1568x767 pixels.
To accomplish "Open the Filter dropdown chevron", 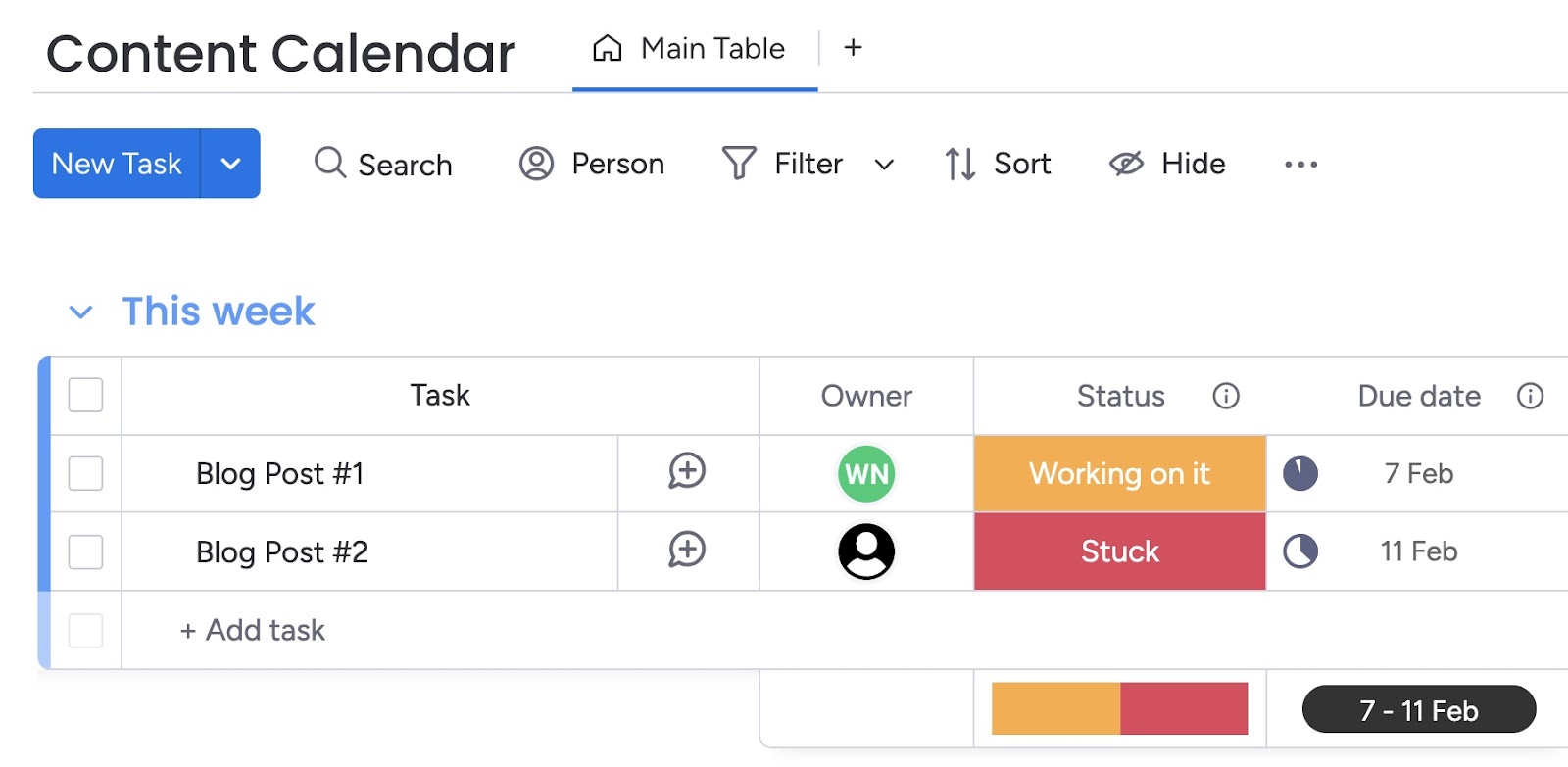I will click(x=885, y=165).
